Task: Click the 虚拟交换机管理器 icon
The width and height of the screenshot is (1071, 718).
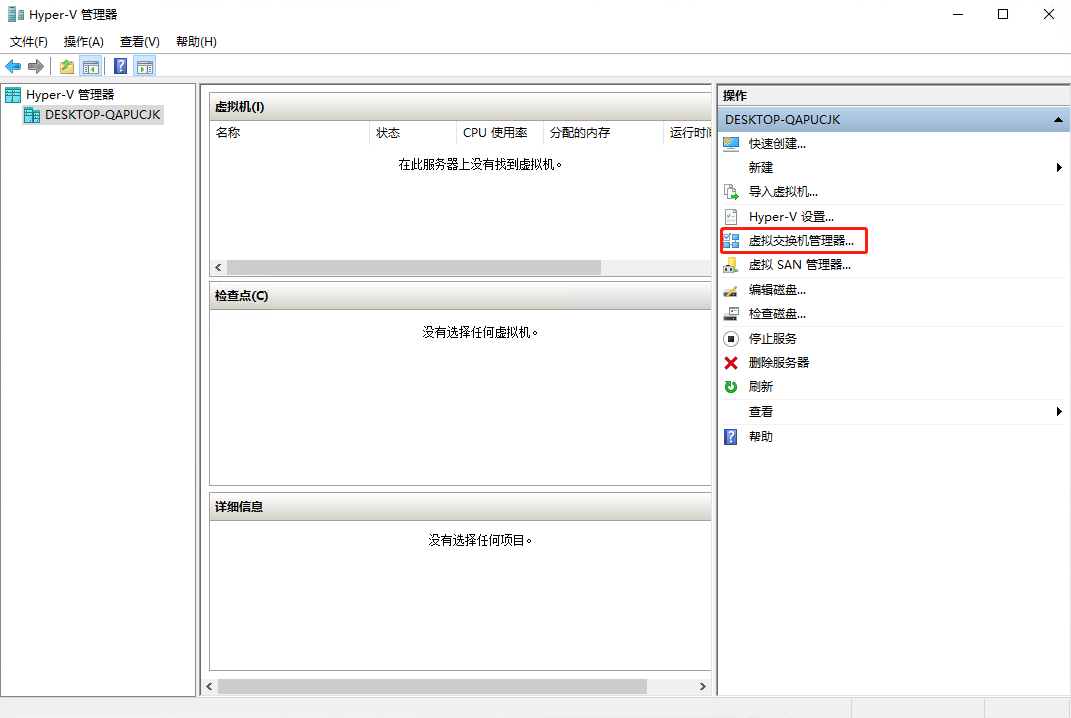Action: 731,240
